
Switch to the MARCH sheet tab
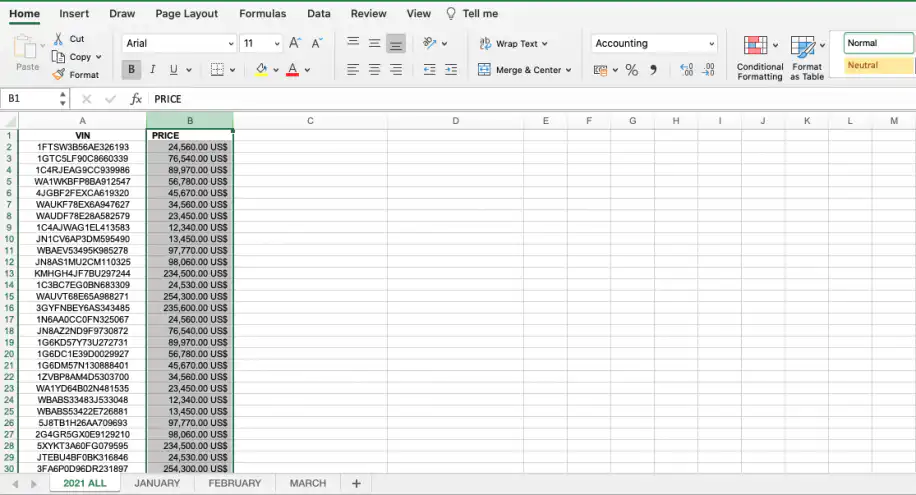(x=308, y=483)
